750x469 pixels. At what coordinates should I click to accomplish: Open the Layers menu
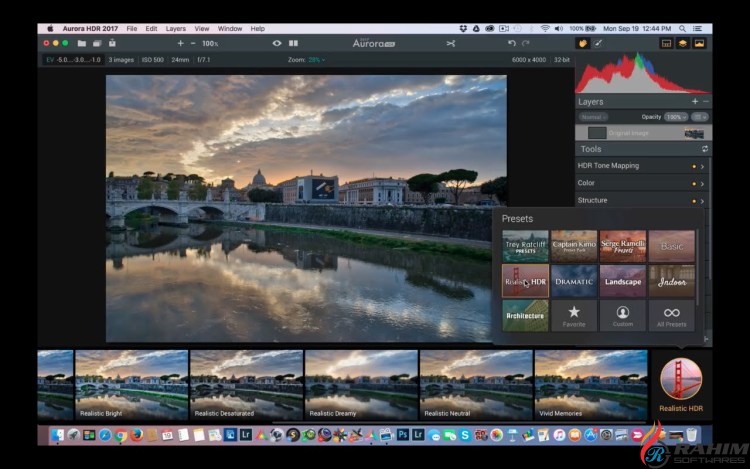tap(175, 29)
